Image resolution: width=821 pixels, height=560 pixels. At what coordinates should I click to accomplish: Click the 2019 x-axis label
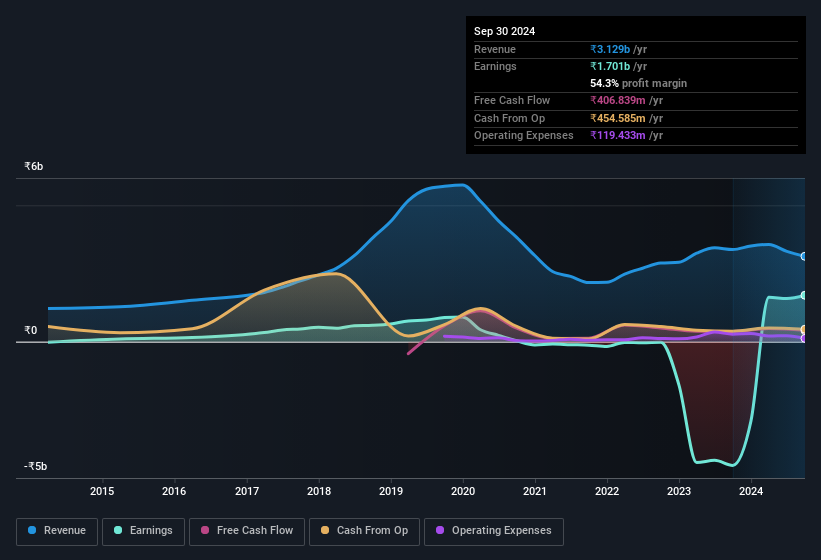(x=391, y=491)
